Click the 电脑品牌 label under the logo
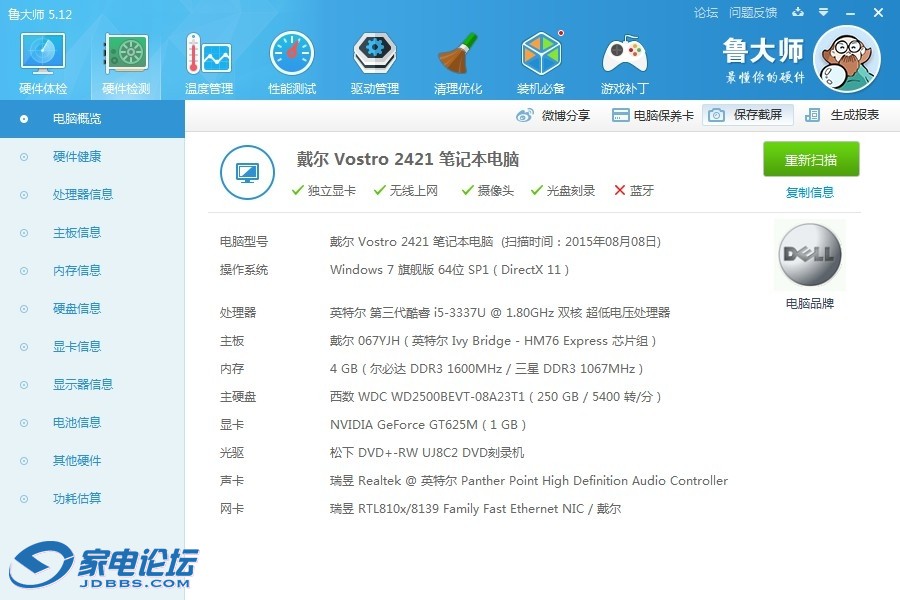This screenshot has height=600, width=900. tap(809, 304)
